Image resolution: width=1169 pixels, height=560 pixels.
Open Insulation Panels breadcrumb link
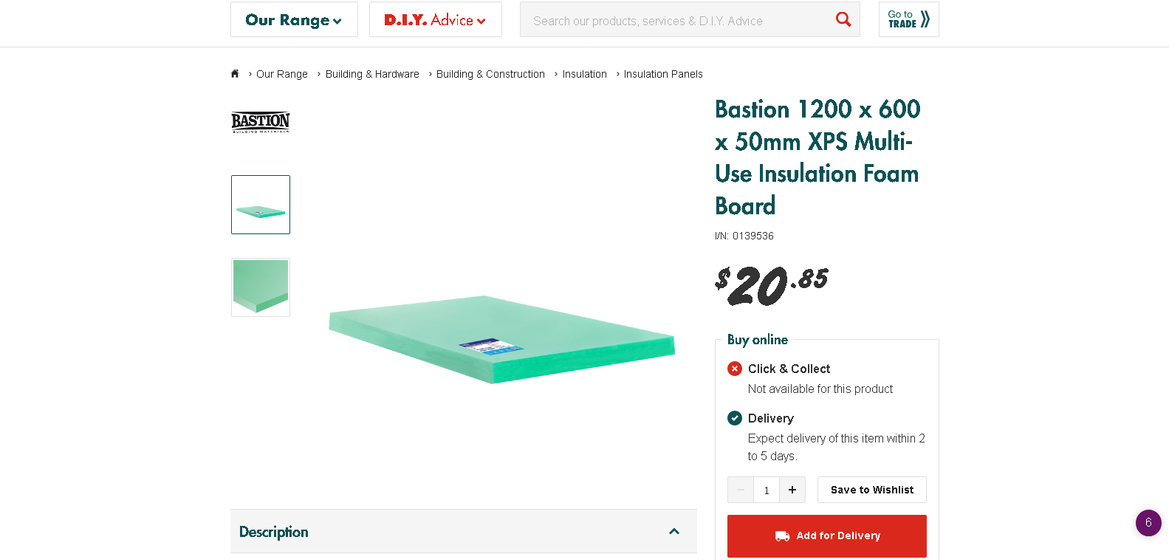click(663, 74)
